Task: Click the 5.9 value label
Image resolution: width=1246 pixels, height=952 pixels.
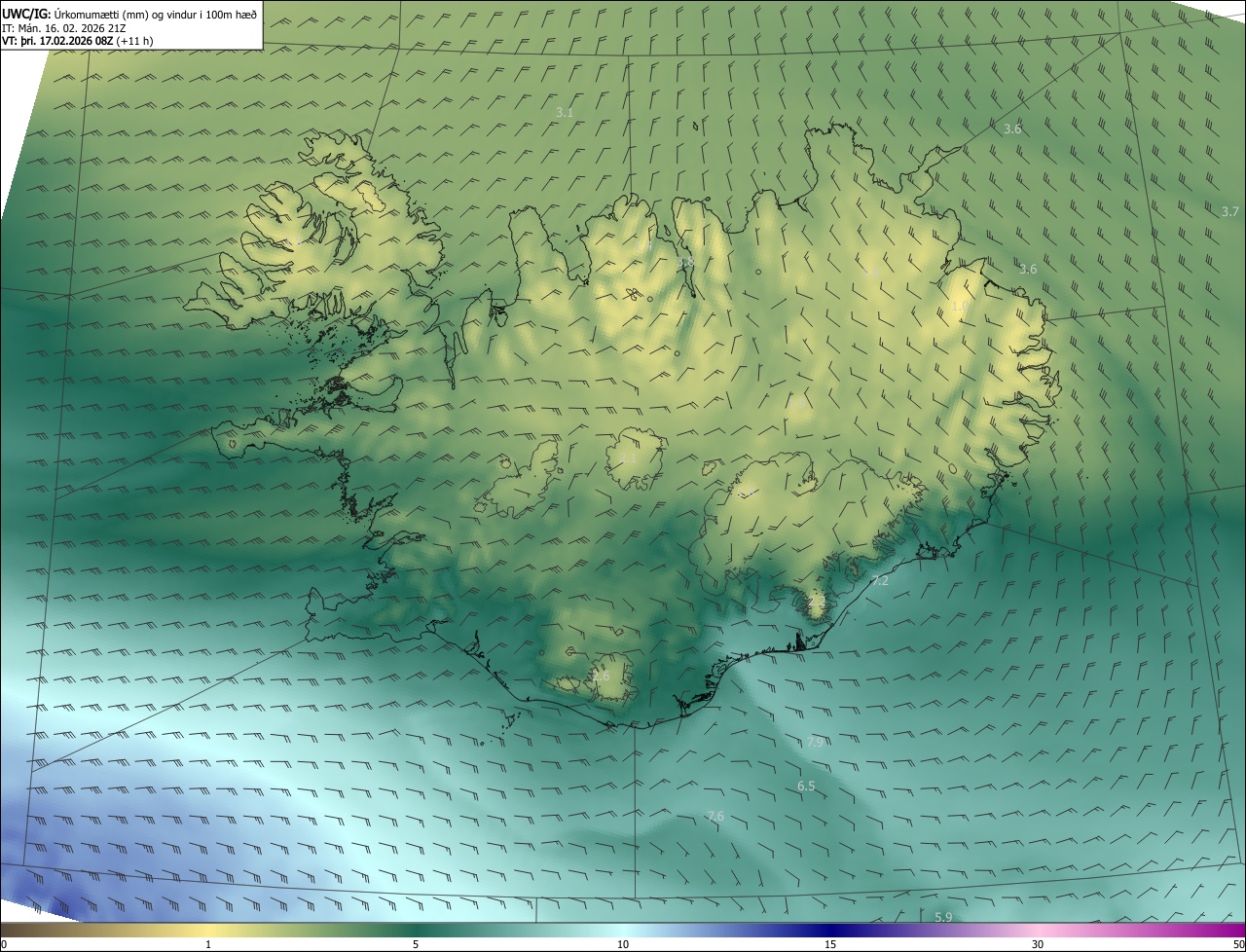Action: click(943, 917)
